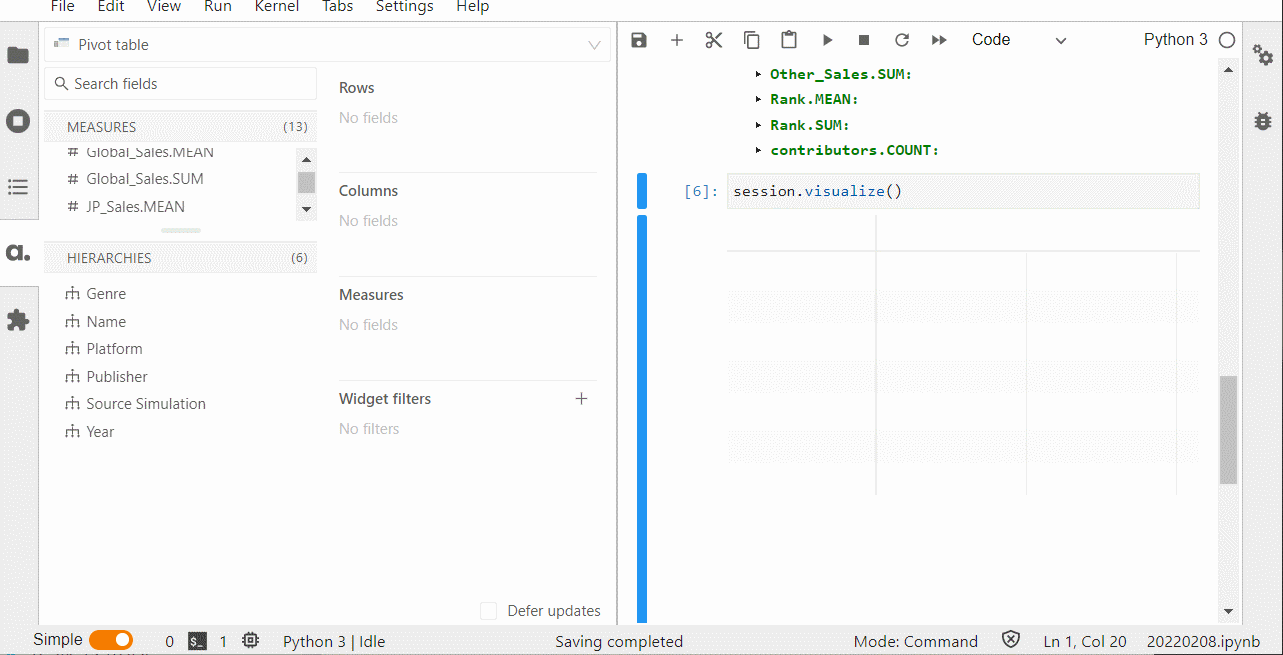Open the Pivot table widget dropdown
Image resolution: width=1283 pixels, height=655 pixels.
(327, 45)
